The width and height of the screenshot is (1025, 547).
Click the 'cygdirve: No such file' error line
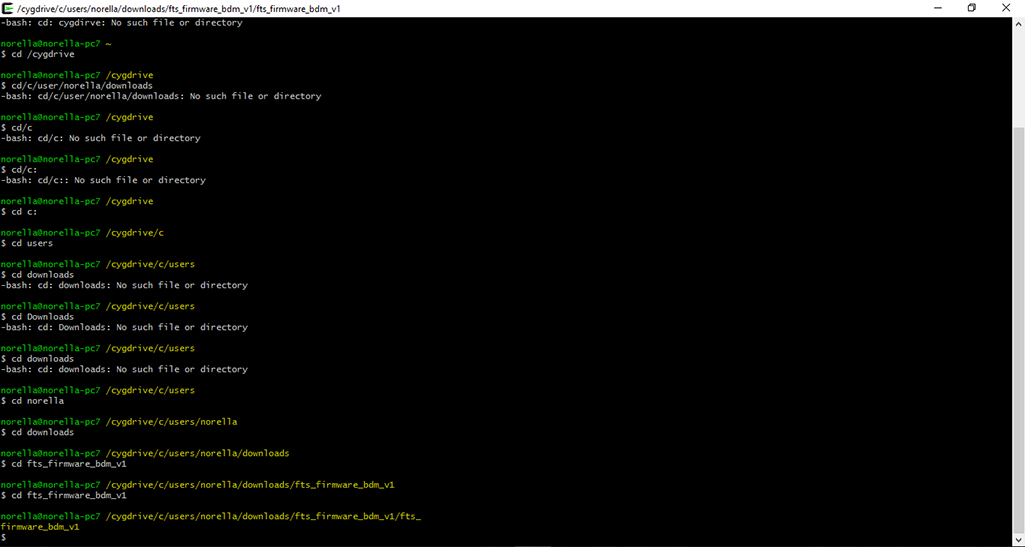(122, 23)
